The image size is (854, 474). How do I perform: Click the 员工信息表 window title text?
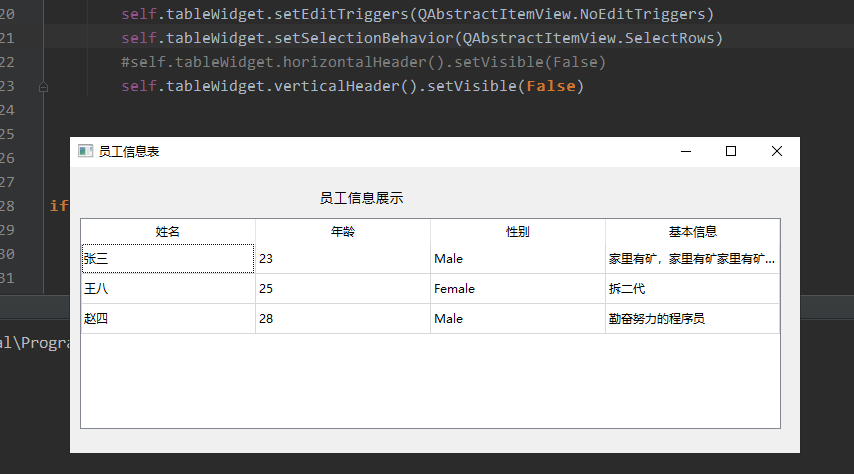(x=129, y=151)
